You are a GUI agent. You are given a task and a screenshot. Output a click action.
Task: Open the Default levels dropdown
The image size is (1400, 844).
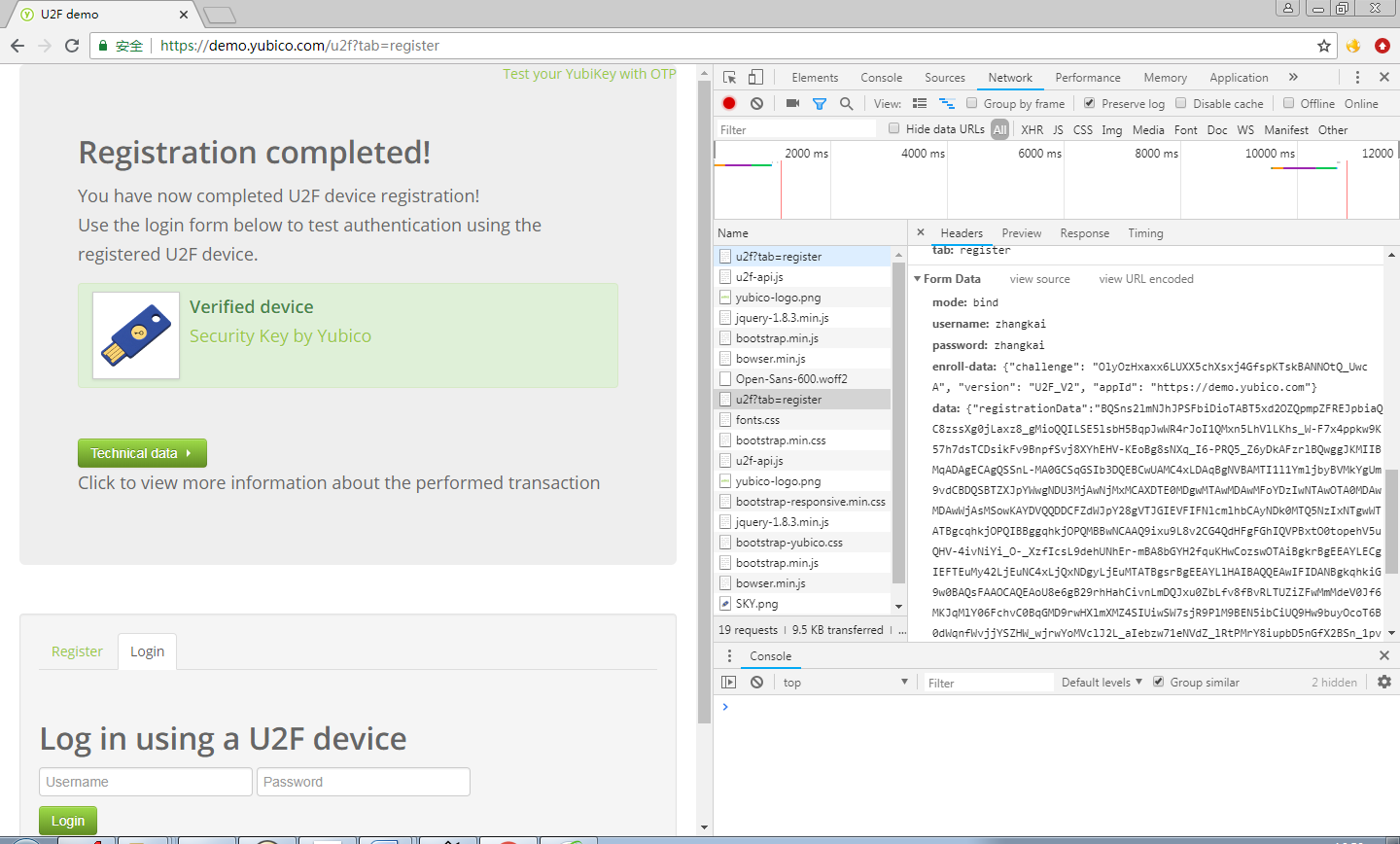1102,683
